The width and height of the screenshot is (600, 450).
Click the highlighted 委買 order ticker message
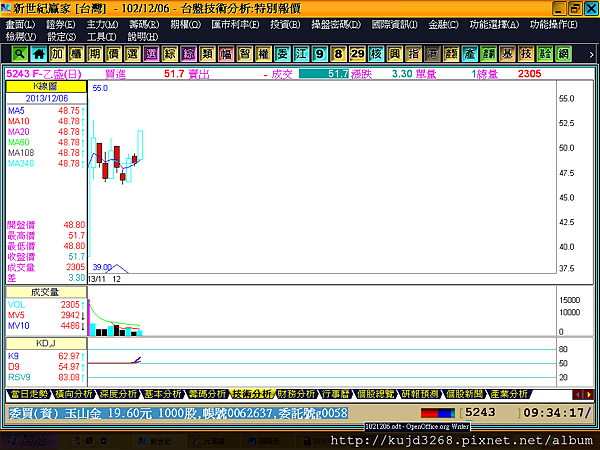tap(178, 413)
